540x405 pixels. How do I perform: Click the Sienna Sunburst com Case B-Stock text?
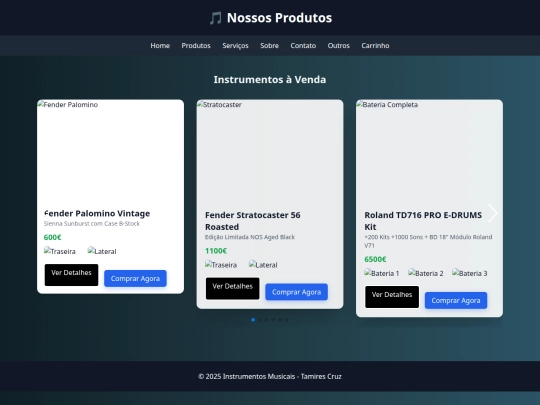coord(92,224)
